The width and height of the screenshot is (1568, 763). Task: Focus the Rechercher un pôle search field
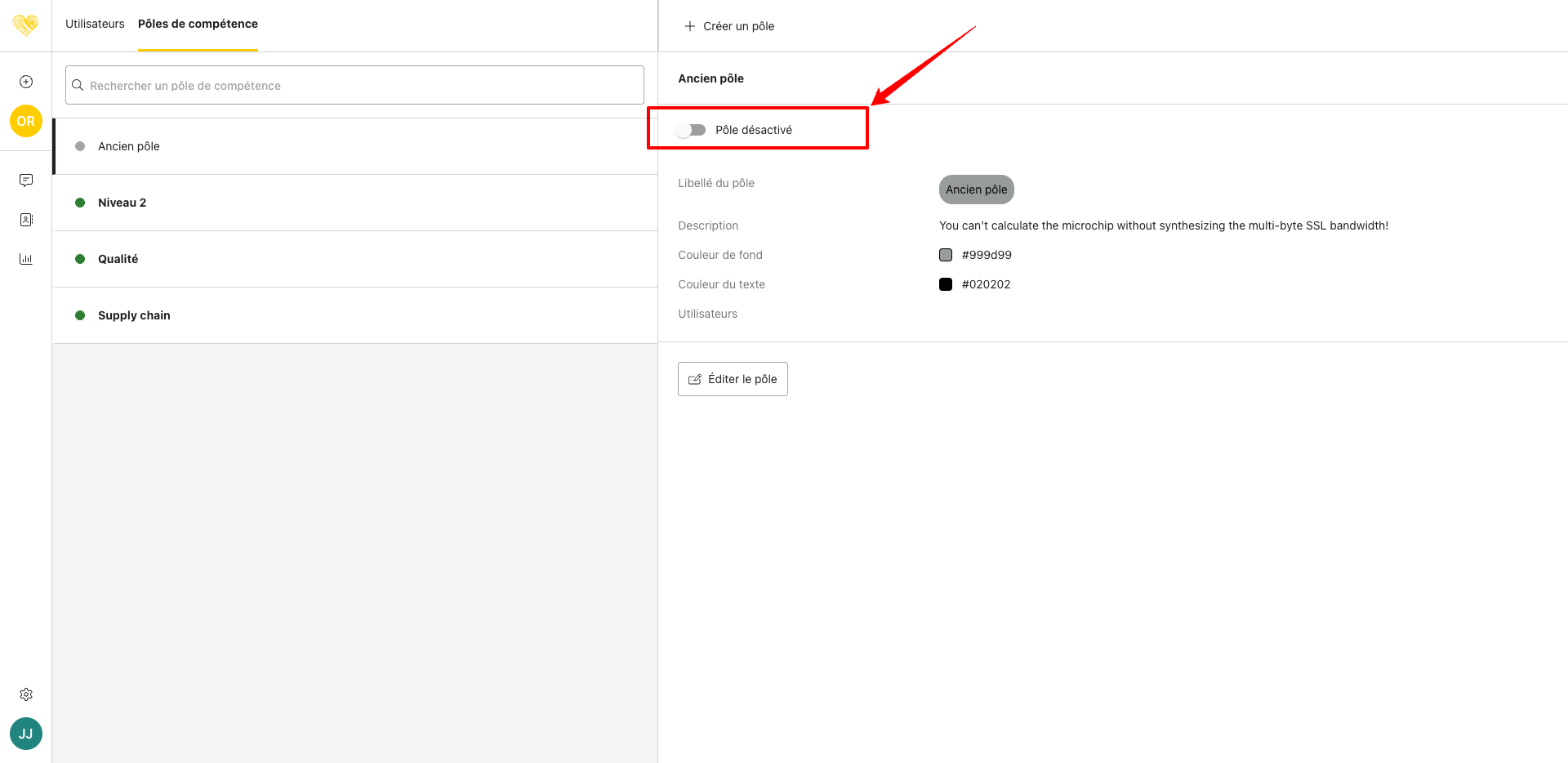click(354, 85)
